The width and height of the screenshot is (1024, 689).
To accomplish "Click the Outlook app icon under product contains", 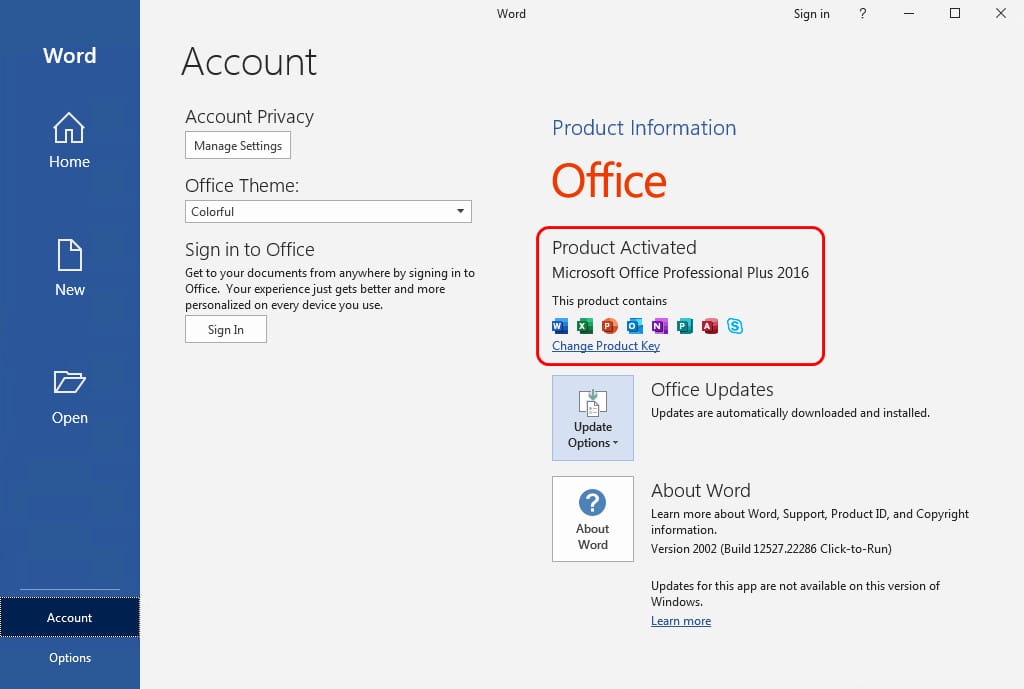I will point(634,326).
